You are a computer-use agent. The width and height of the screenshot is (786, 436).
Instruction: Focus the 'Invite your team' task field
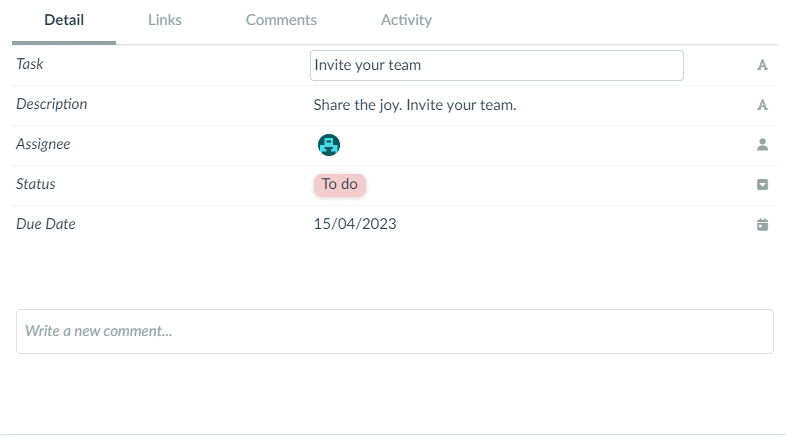tap(496, 65)
